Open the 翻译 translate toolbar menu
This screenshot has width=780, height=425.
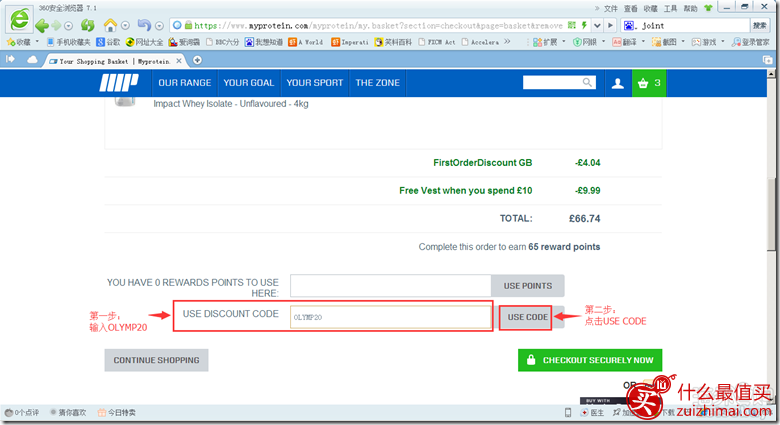coord(628,42)
